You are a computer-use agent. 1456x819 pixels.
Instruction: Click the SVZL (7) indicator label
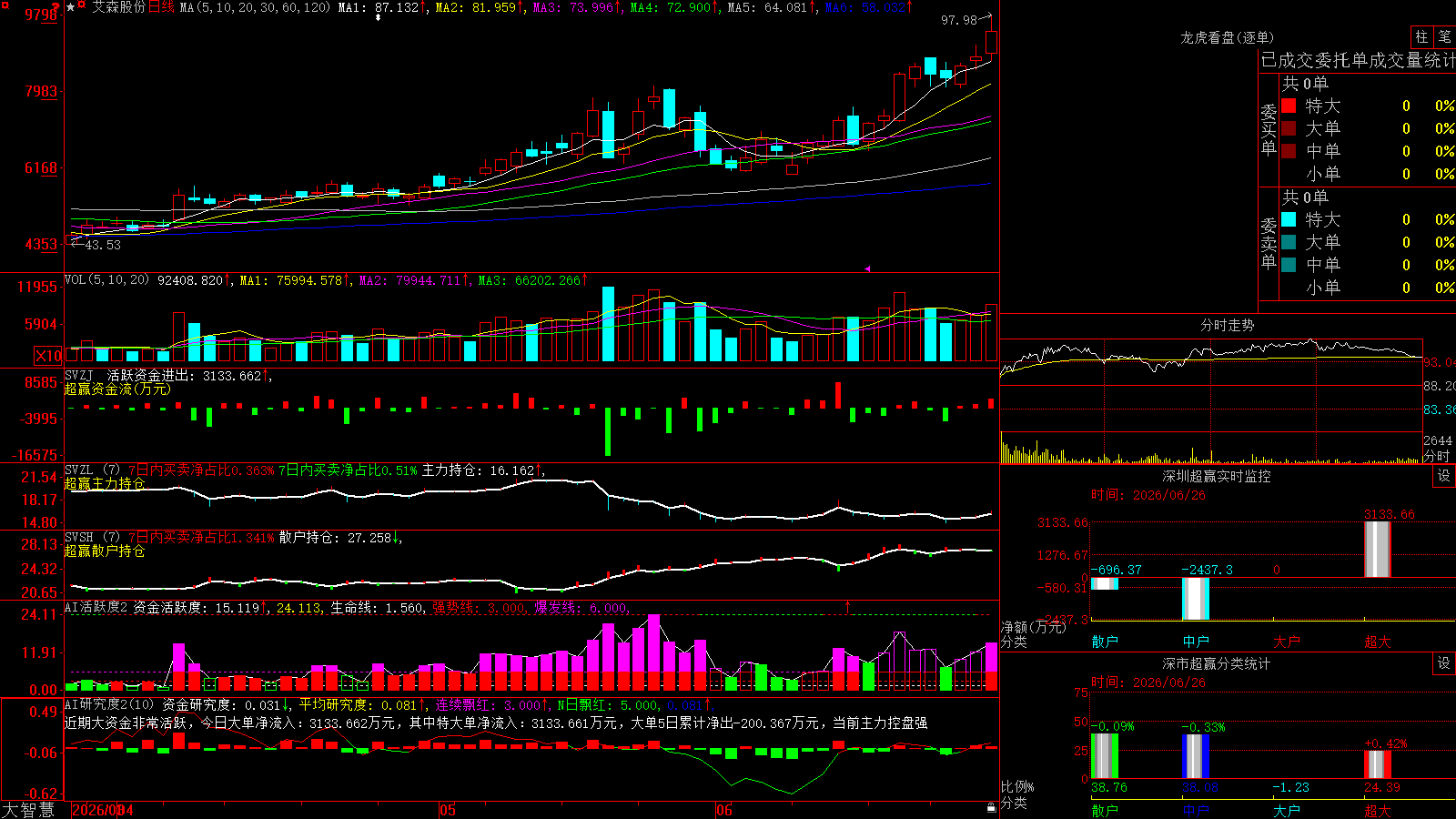[x=93, y=470]
